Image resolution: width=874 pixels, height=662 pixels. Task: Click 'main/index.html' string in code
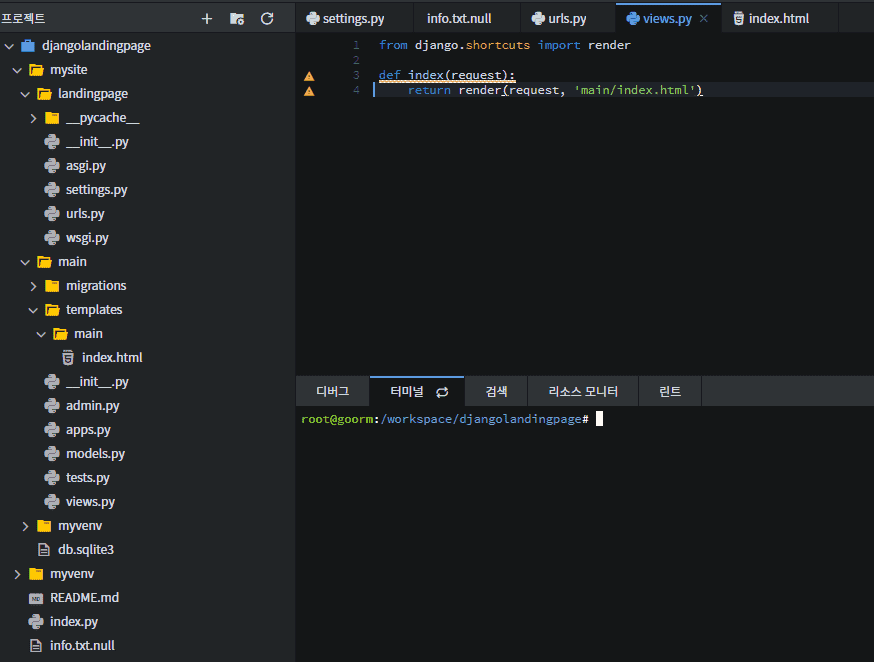635,90
